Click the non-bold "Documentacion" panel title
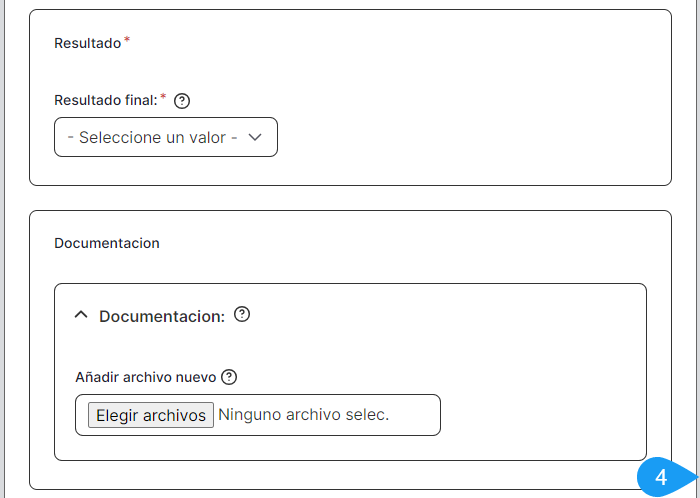Screen dimensions: 700x498 (x=107, y=243)
